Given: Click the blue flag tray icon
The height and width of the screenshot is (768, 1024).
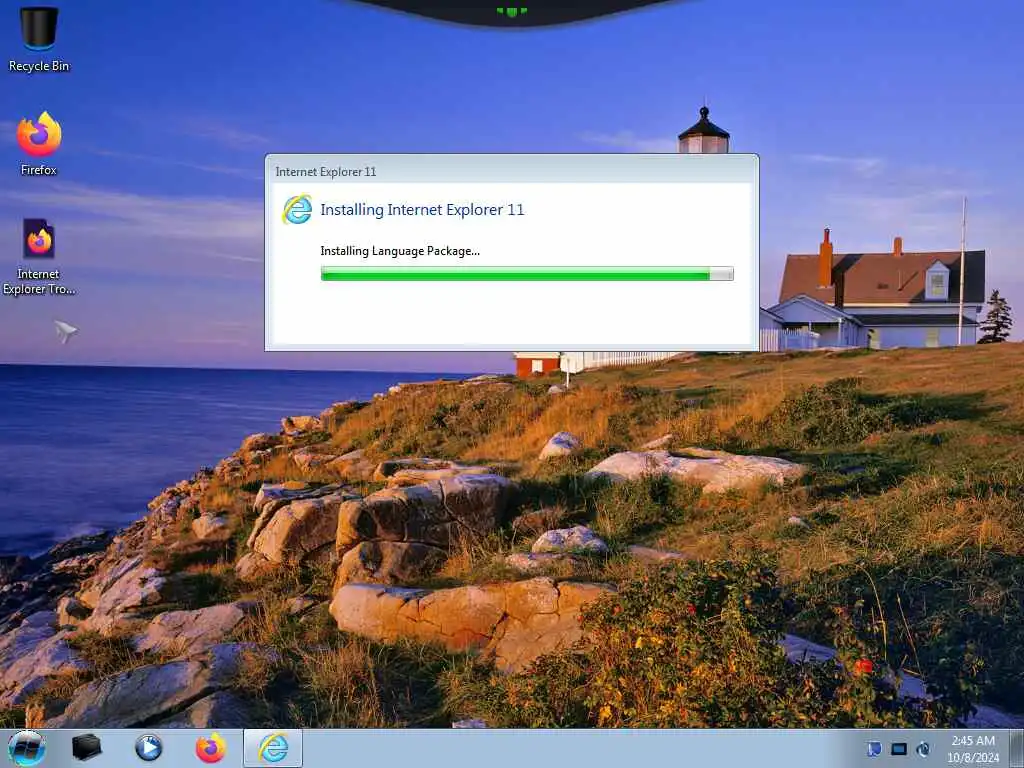Looking at the screenshot, I should 874,748.
